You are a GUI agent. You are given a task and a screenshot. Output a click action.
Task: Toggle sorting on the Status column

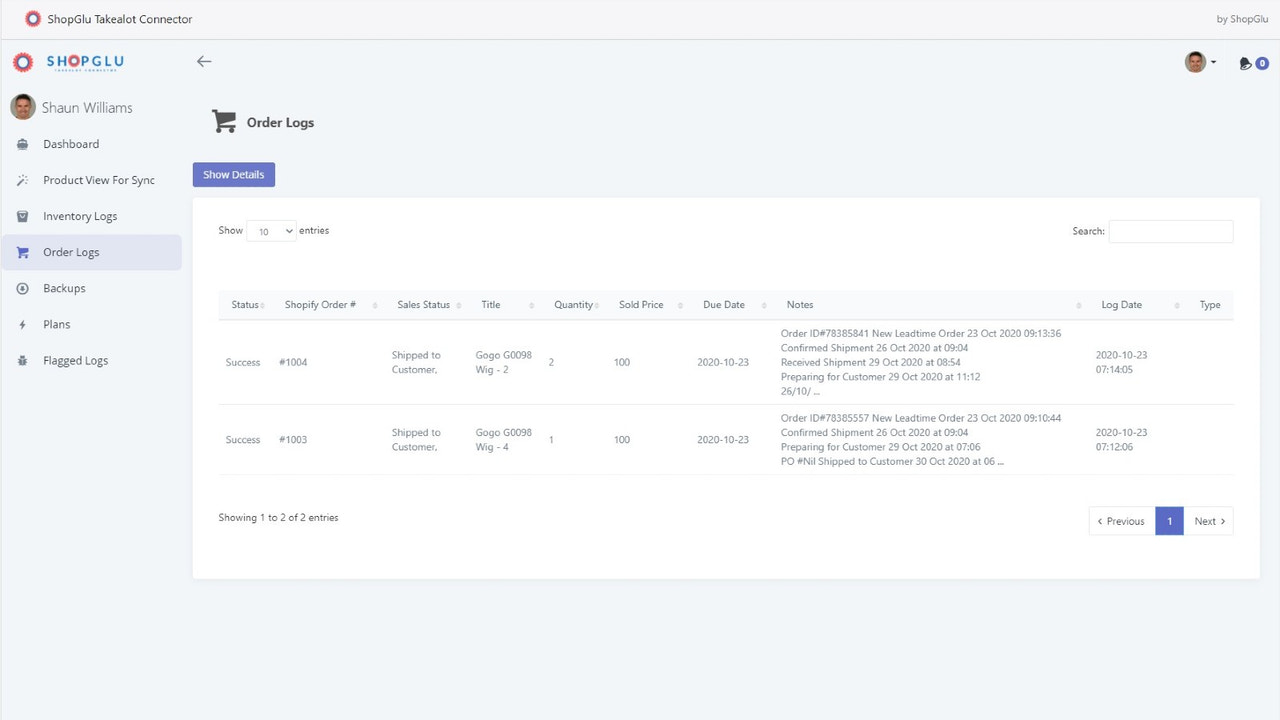246,305
